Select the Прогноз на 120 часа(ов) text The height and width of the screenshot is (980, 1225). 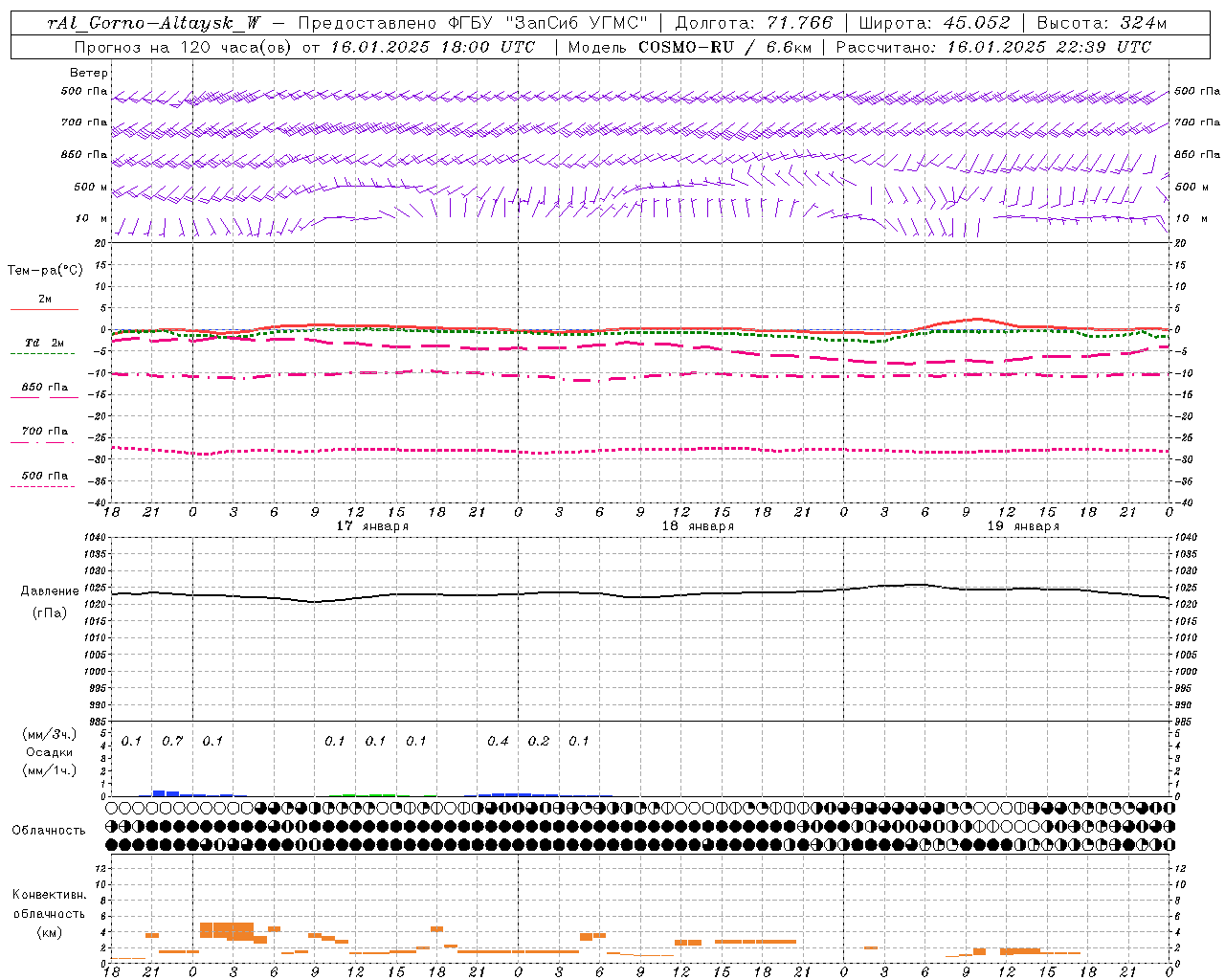[184, 47]
